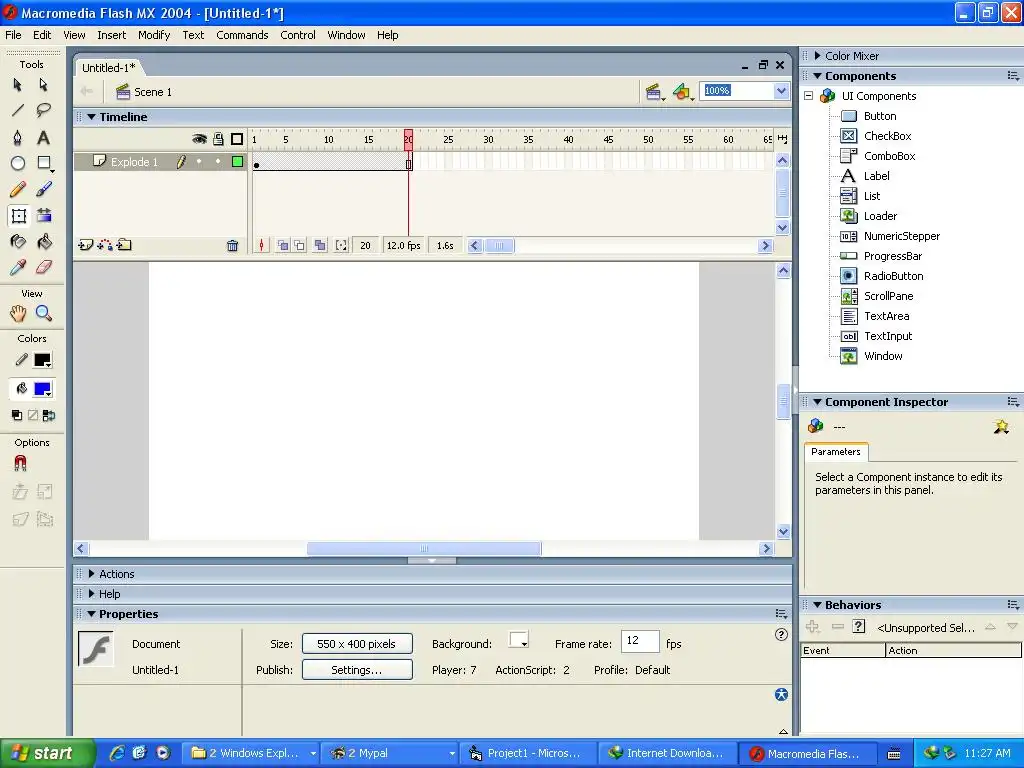This screenshot has width=1024, height=768.
Task: Select the Pencil tool
Action: pyautogui.click(x=18, y=189)
